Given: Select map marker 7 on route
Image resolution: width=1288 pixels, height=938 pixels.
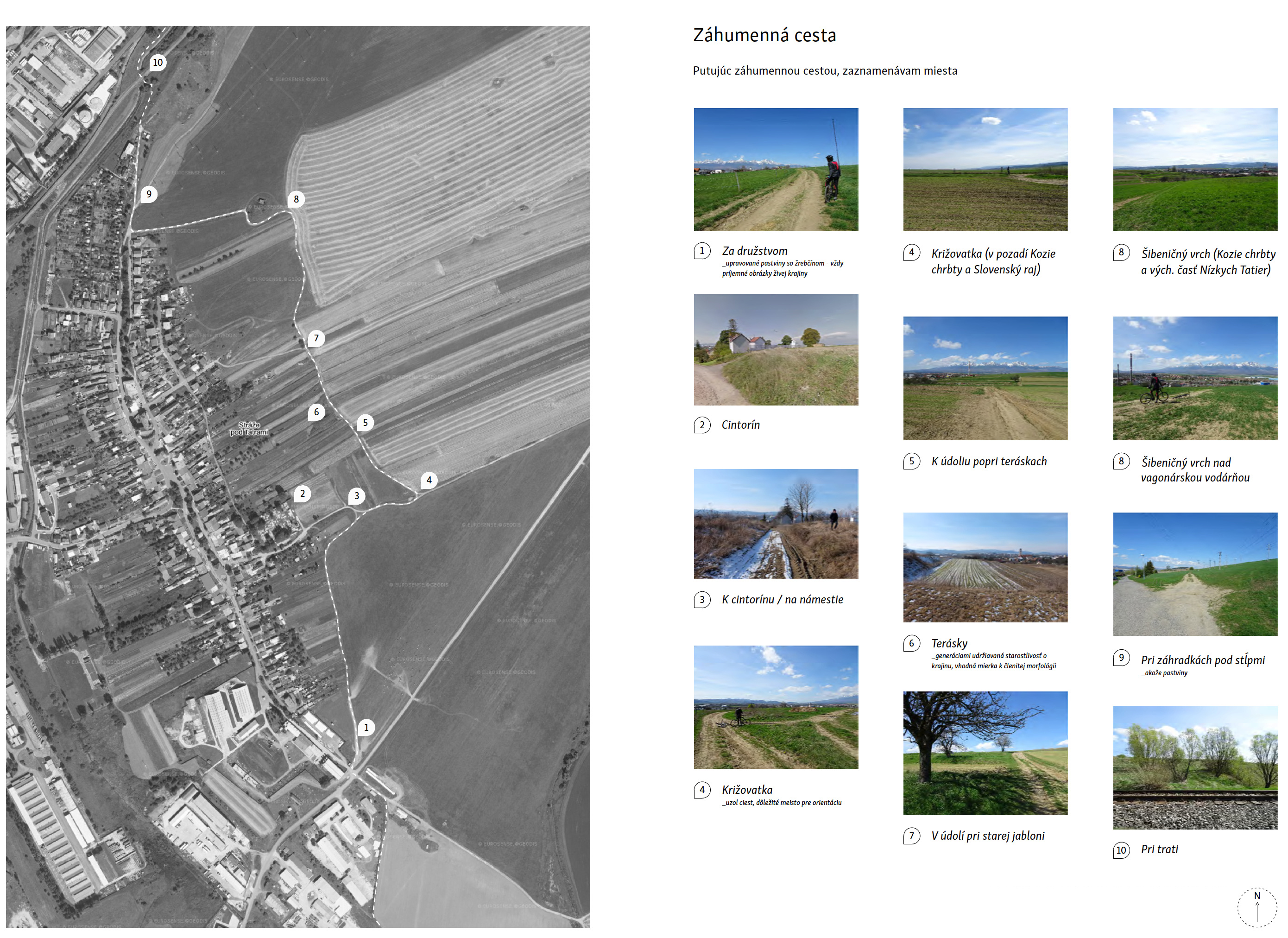Looking at the screenshot, I should tap(316, 338).
